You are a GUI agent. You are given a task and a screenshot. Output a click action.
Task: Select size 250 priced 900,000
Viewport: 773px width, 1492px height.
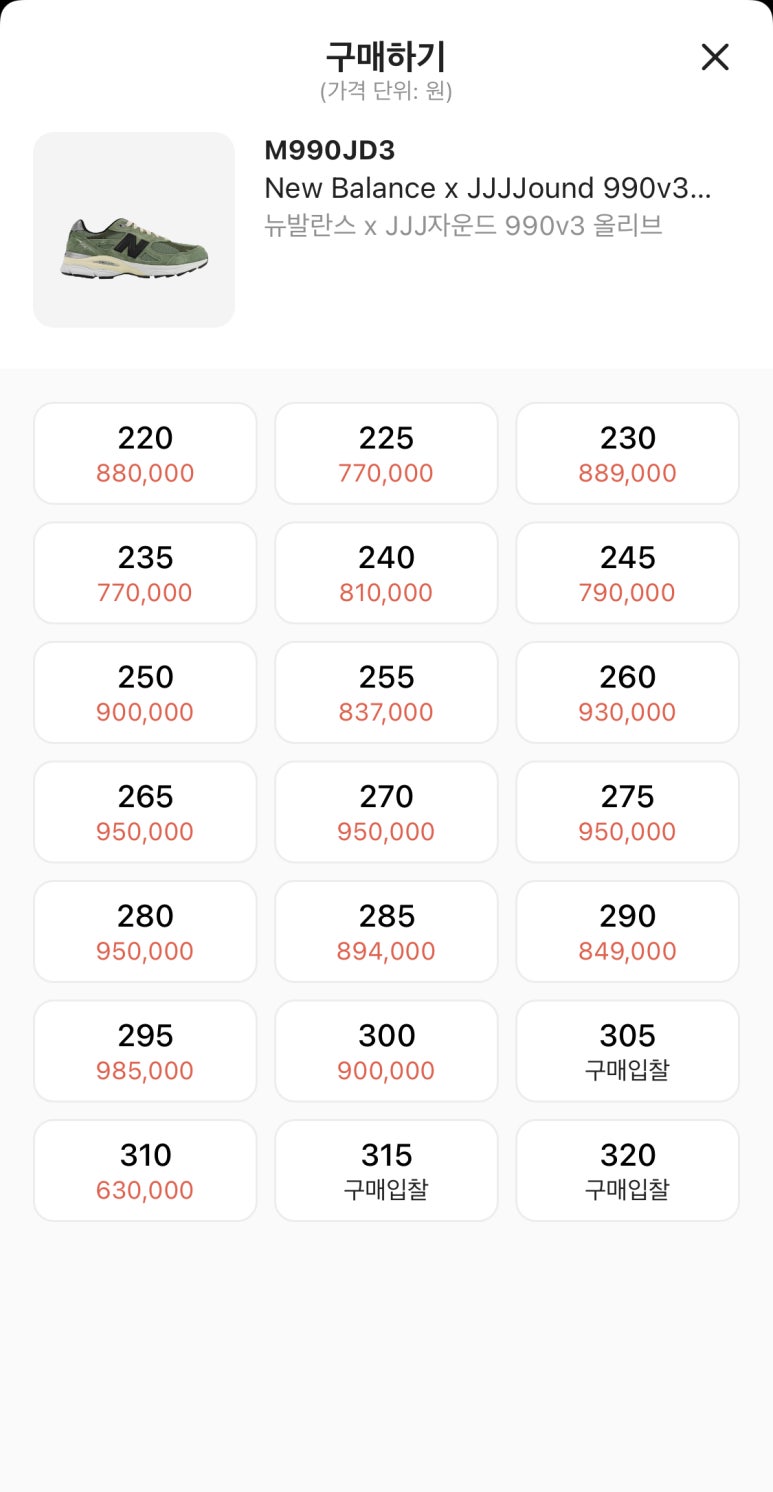pyautogui.click(x=145, y=692)
